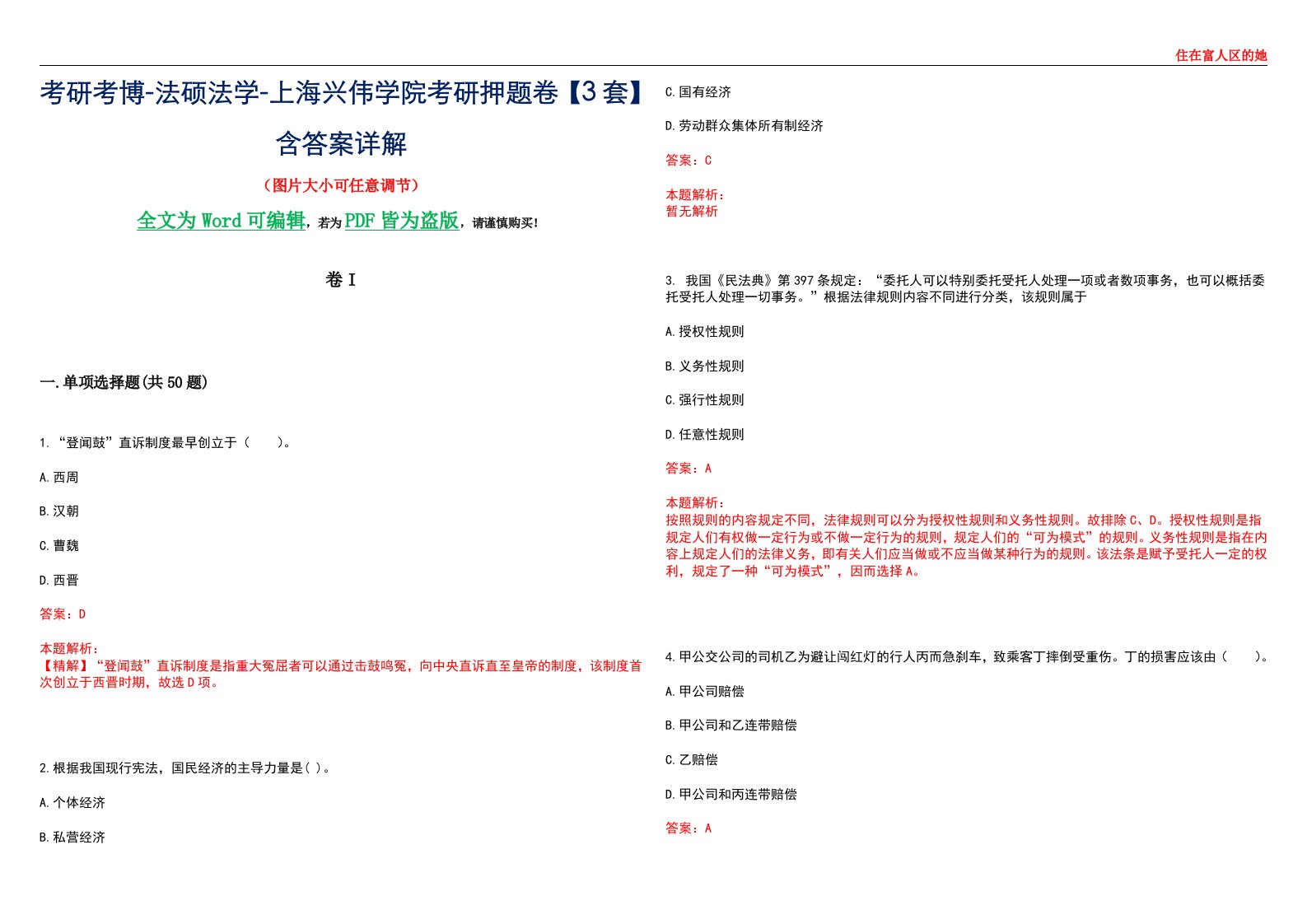Viewport: 1307px width, 924px height.
Task: Click the header text '住在富人区的她'
Action: coord(1221,55)
